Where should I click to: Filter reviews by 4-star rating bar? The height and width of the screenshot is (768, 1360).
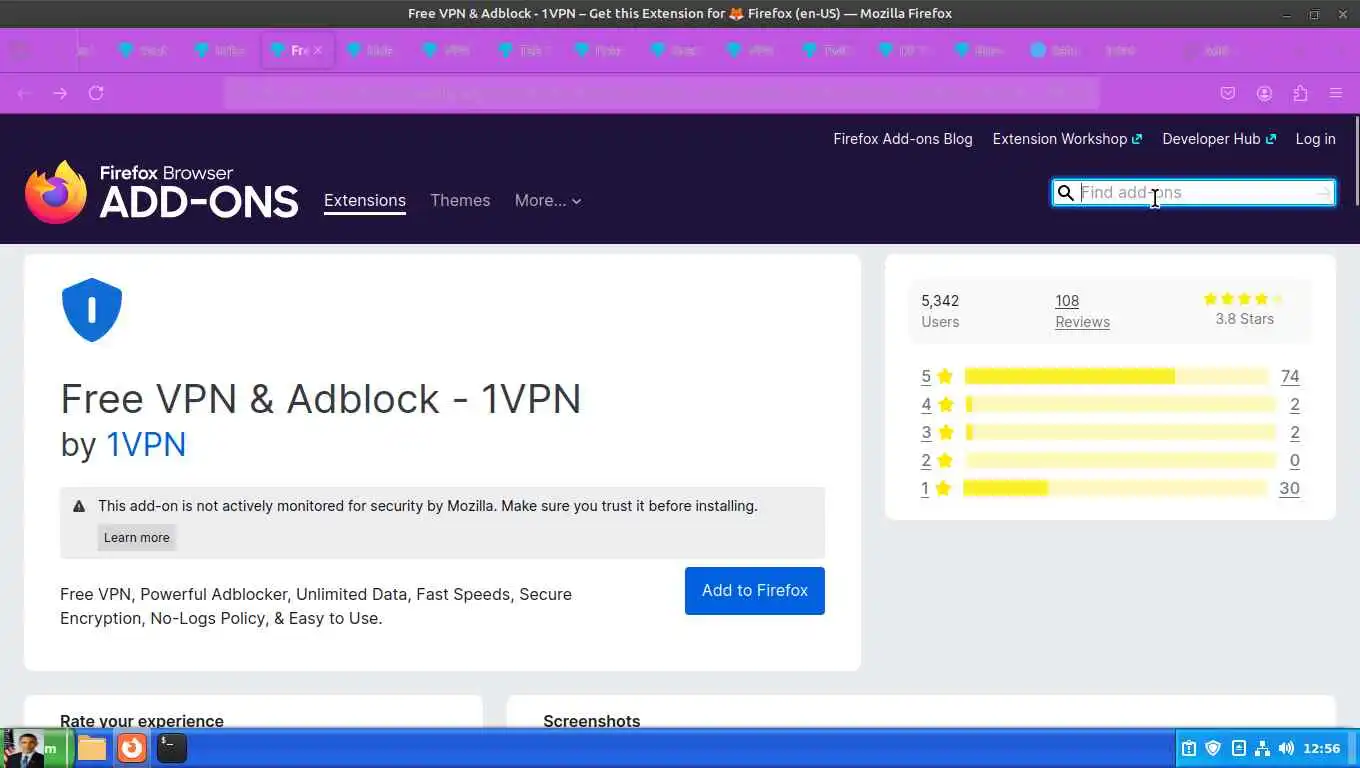pos(1121,405)
